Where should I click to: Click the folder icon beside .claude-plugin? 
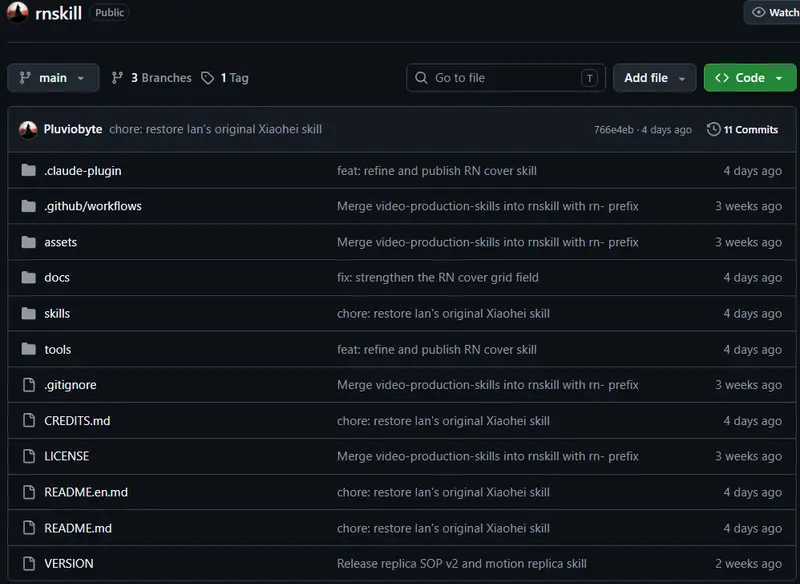(29, 170)
